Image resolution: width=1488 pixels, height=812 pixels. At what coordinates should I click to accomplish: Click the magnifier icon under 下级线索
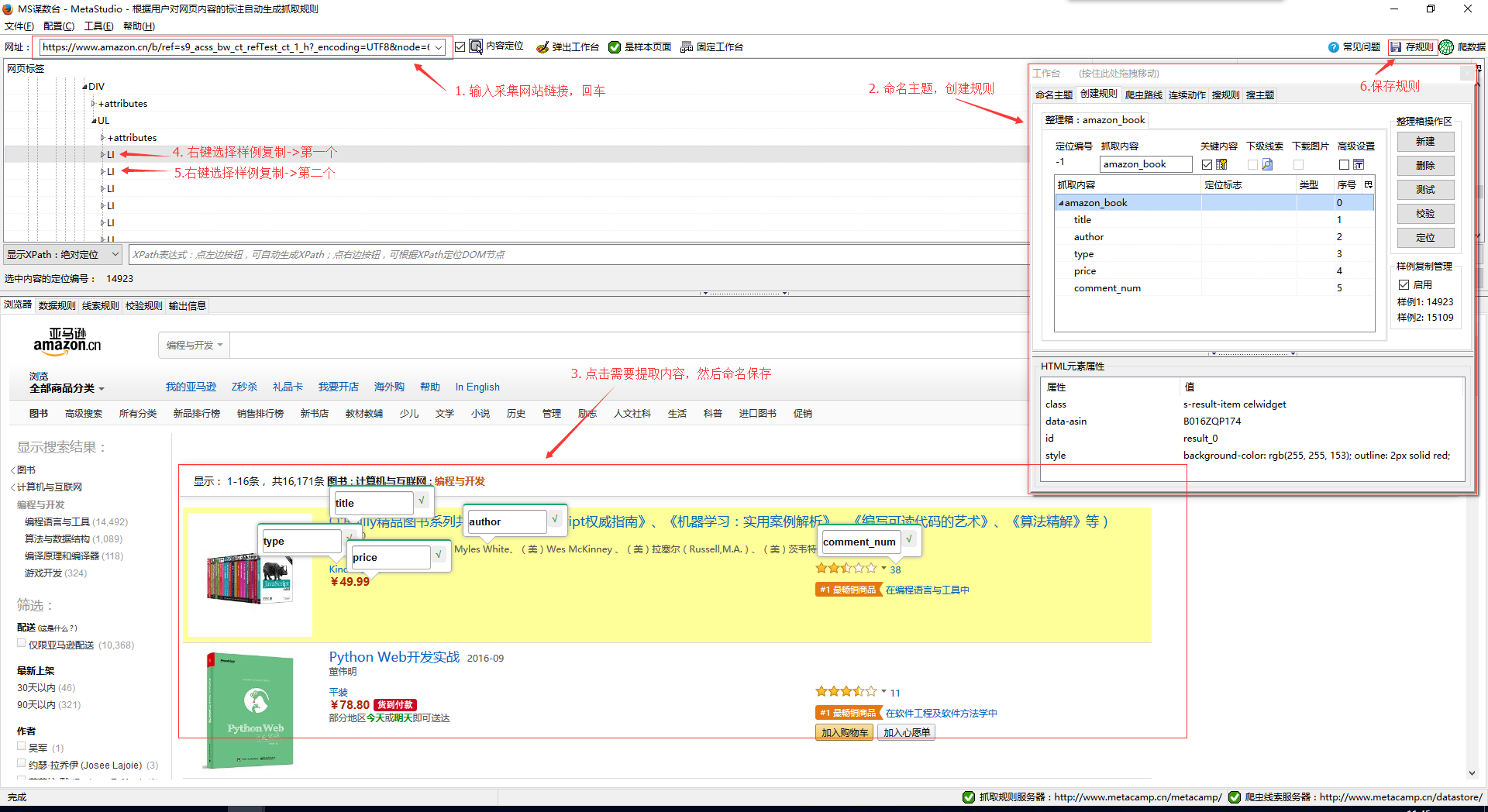[x=1268, y=164]
